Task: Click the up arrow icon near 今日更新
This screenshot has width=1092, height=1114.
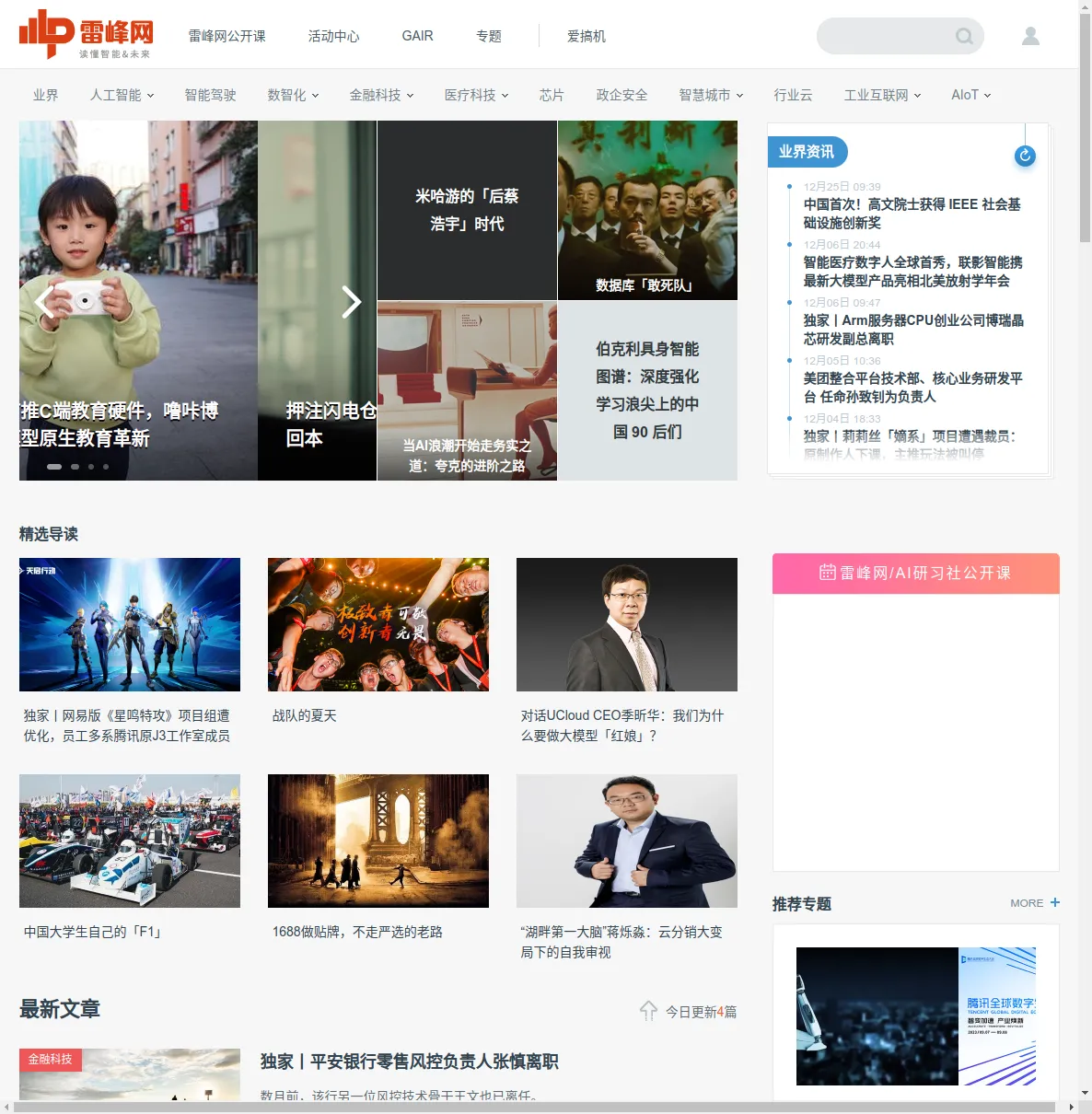Action: pyautogui.click(x=648, y=1011)
